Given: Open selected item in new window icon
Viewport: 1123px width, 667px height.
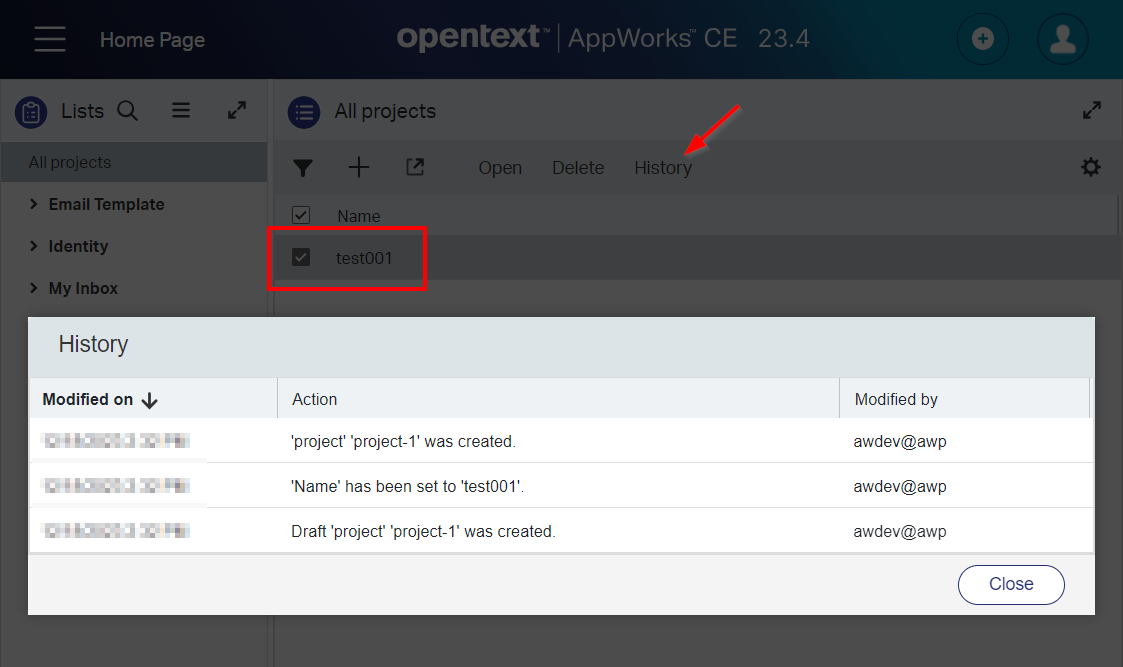Looking at the screenshot, I should 415,168.
